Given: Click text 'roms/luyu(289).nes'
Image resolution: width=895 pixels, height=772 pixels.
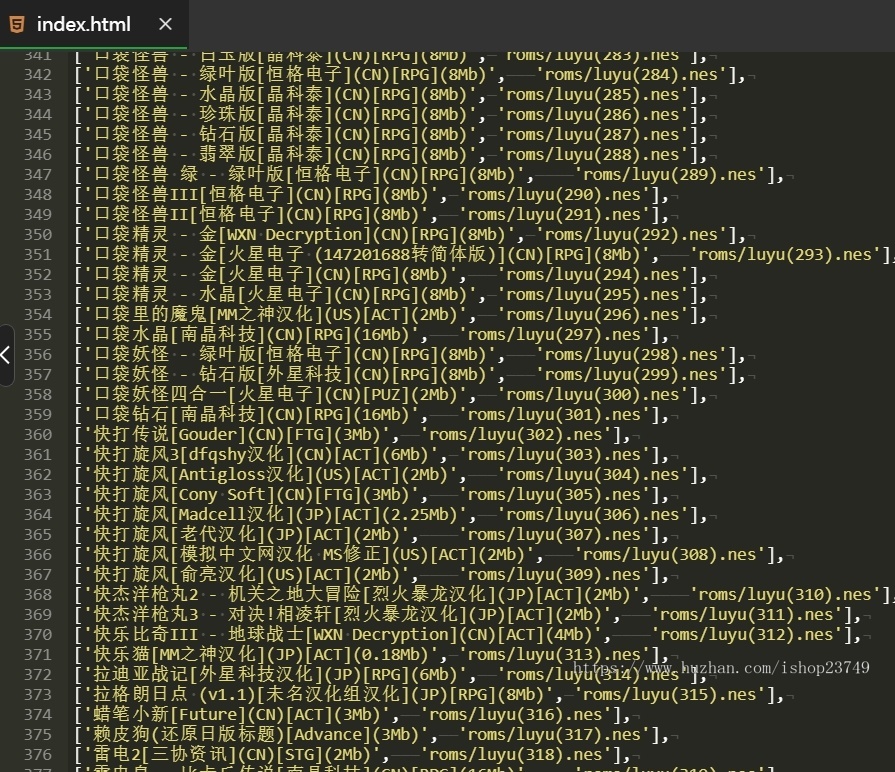Looking at the screenshot, I should (669, 175).
